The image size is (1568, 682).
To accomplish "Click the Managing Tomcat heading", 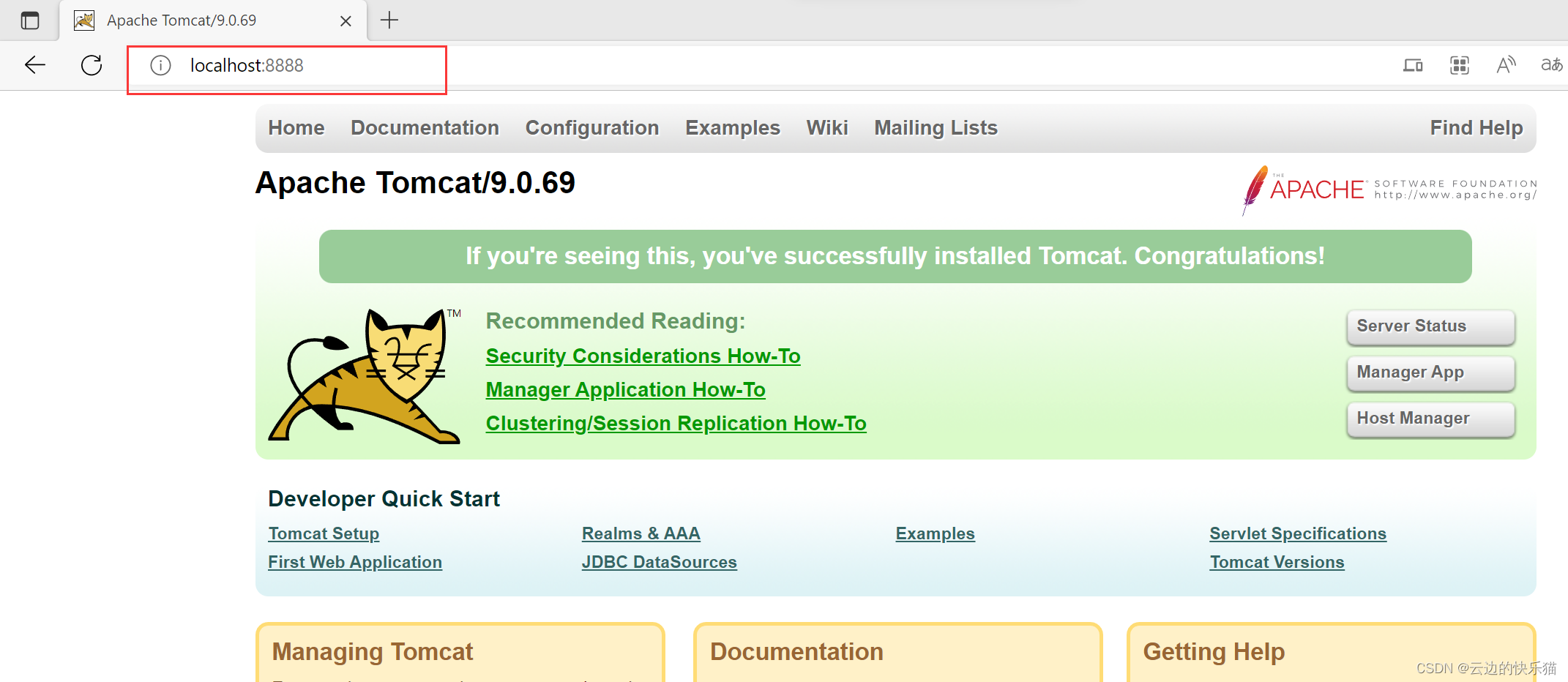I will pyautogui.click(x=373, y=651).
